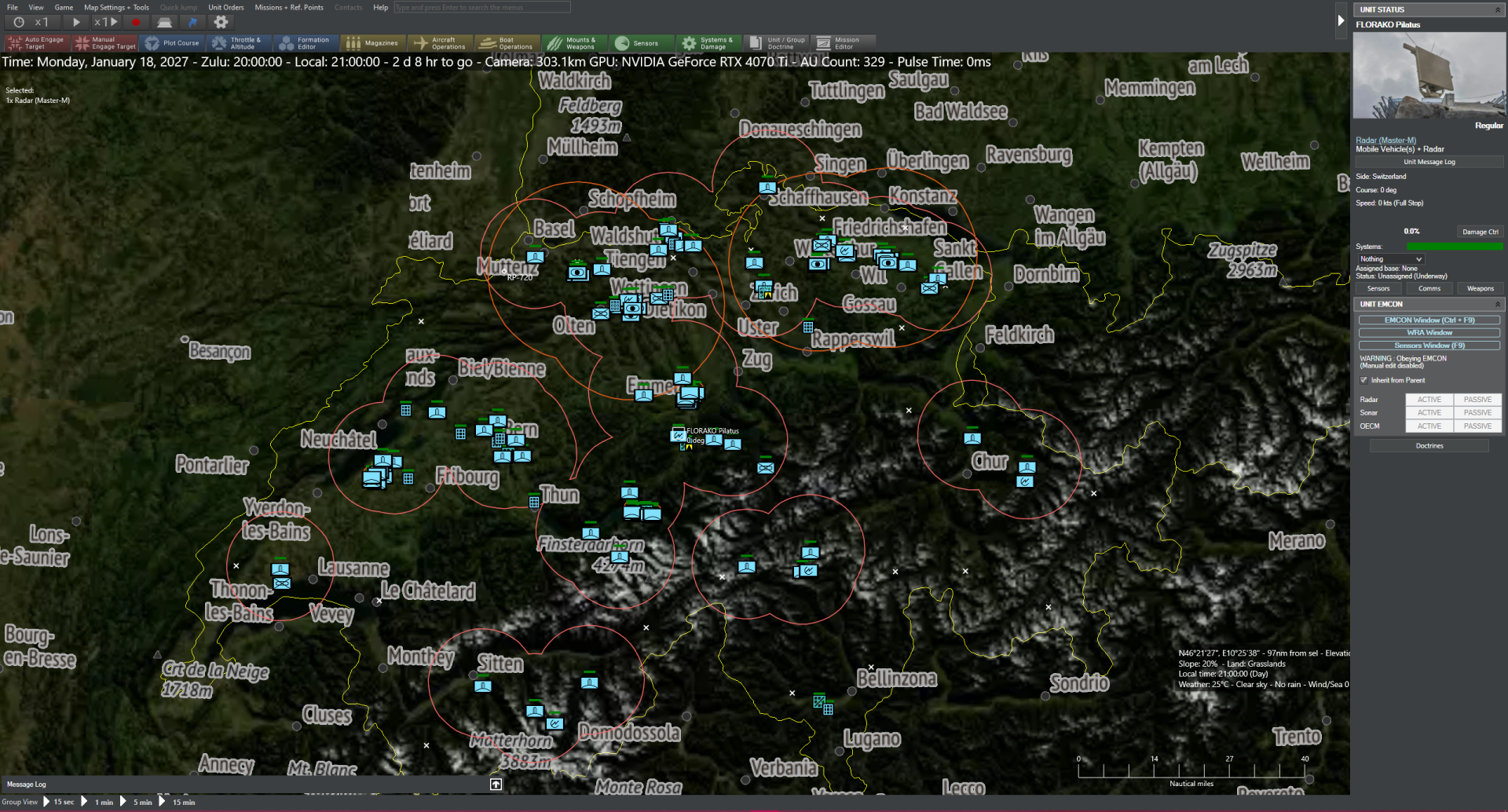Toggle the Inherit from Parent checkbox
This screenshot has width=1508, height=812.
(1364, 380)
